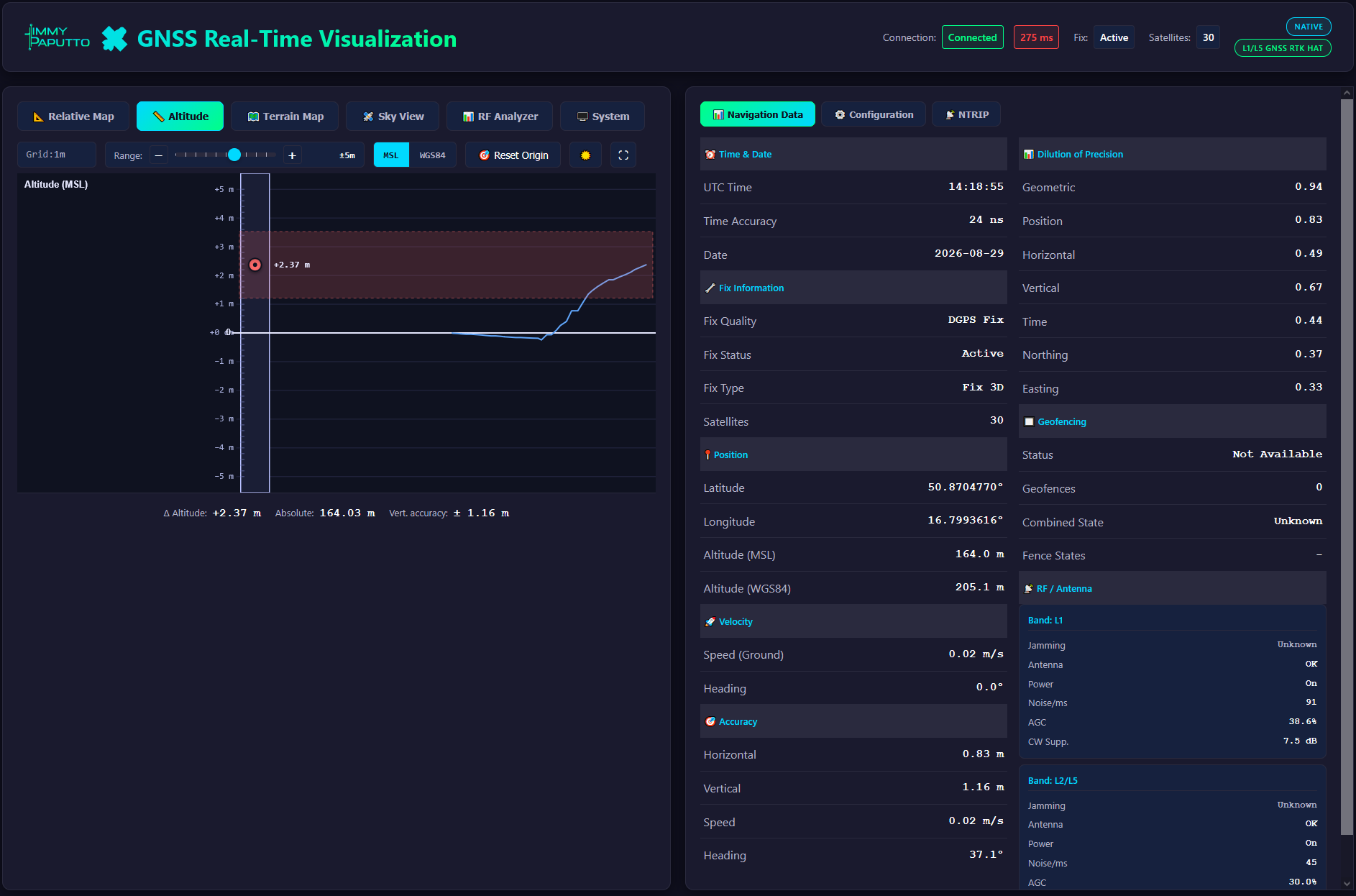Screen dimensions: 1356x896
Task: Click the Time & Date section header
Action: click(853, 154)
